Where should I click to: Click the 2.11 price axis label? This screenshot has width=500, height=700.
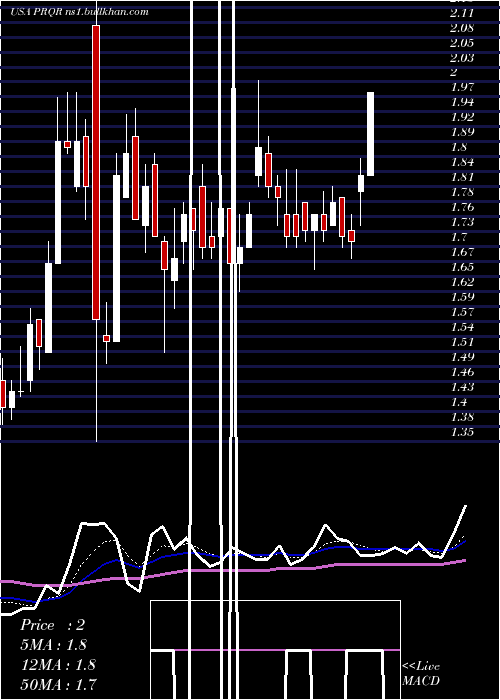point(462,13)
